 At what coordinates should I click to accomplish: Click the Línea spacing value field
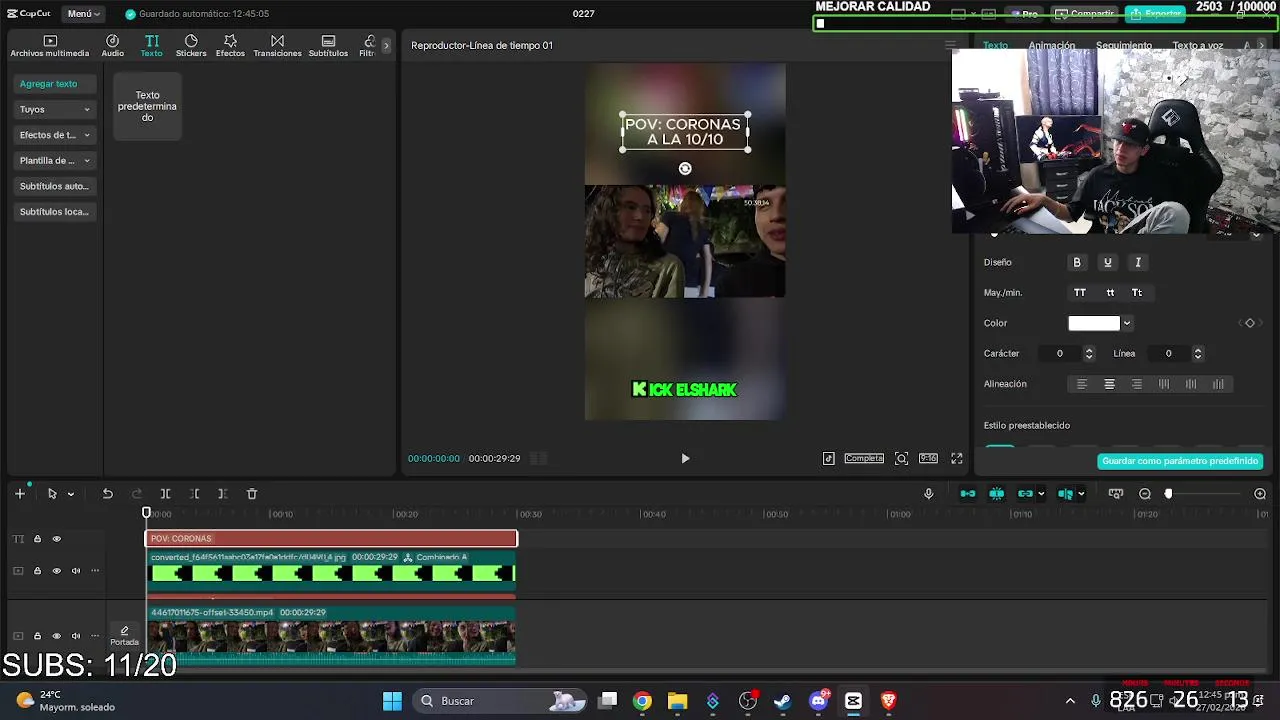[1168, 353]
